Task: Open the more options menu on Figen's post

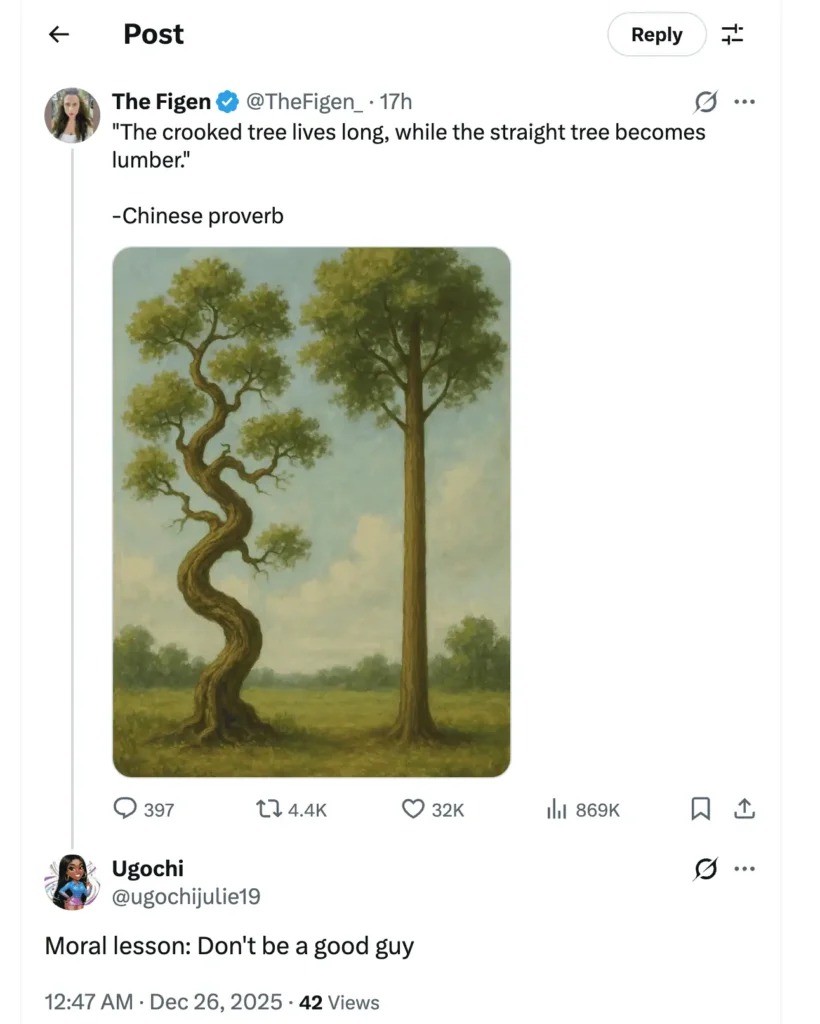Action: pyautogui.click(x=745, y=101)
